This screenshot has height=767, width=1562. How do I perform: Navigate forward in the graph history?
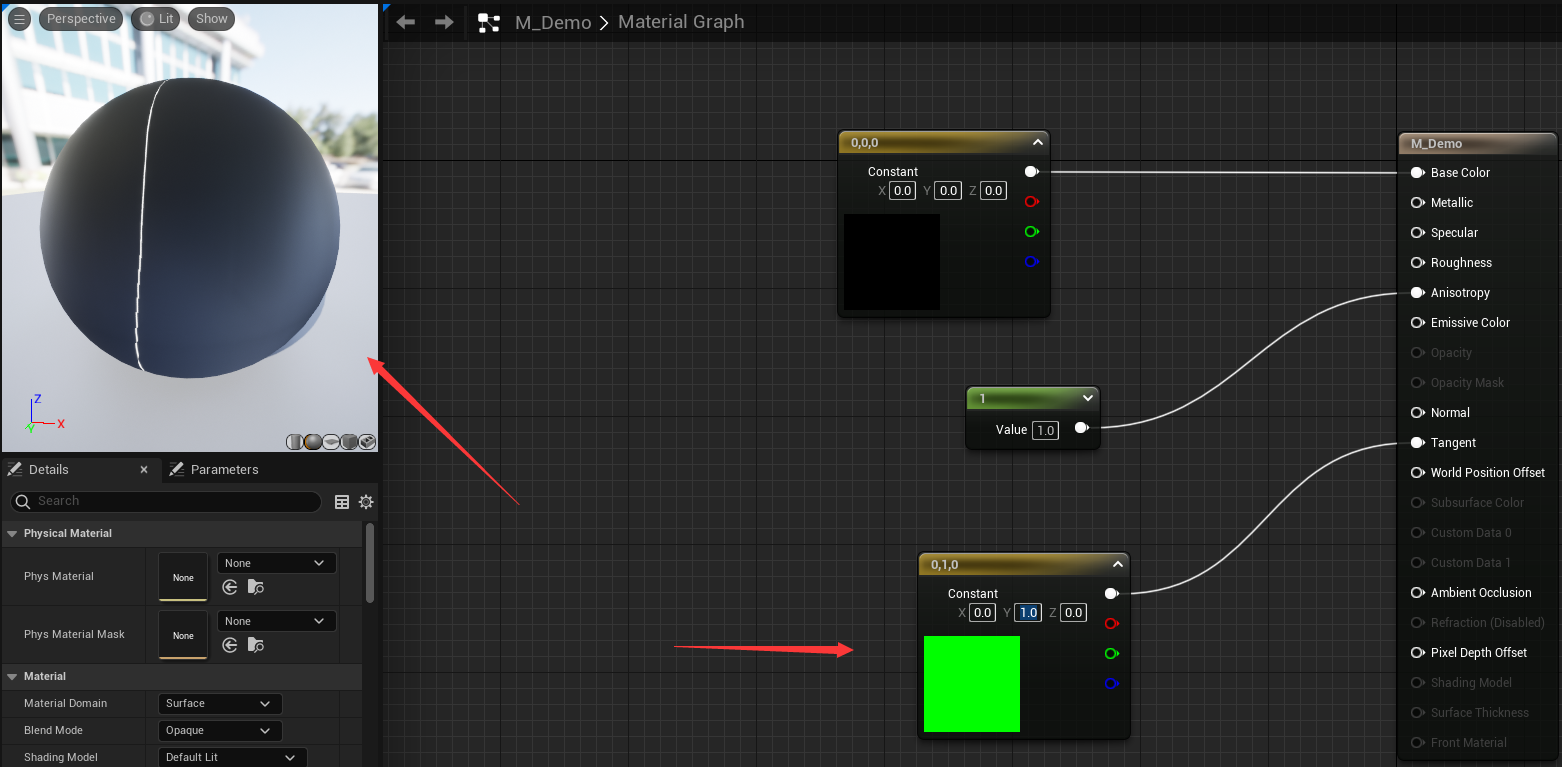(444, 22)
